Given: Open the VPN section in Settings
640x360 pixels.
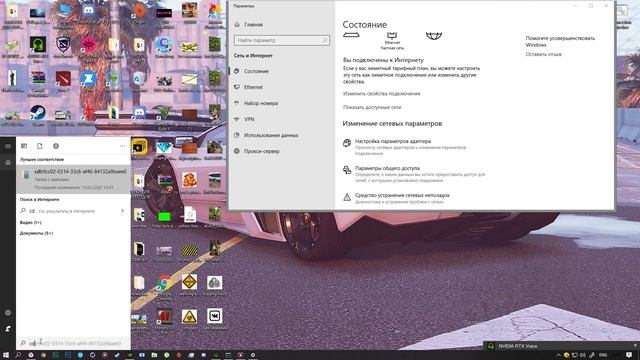Looking at the screenshot, I should (x=249, y=119).
